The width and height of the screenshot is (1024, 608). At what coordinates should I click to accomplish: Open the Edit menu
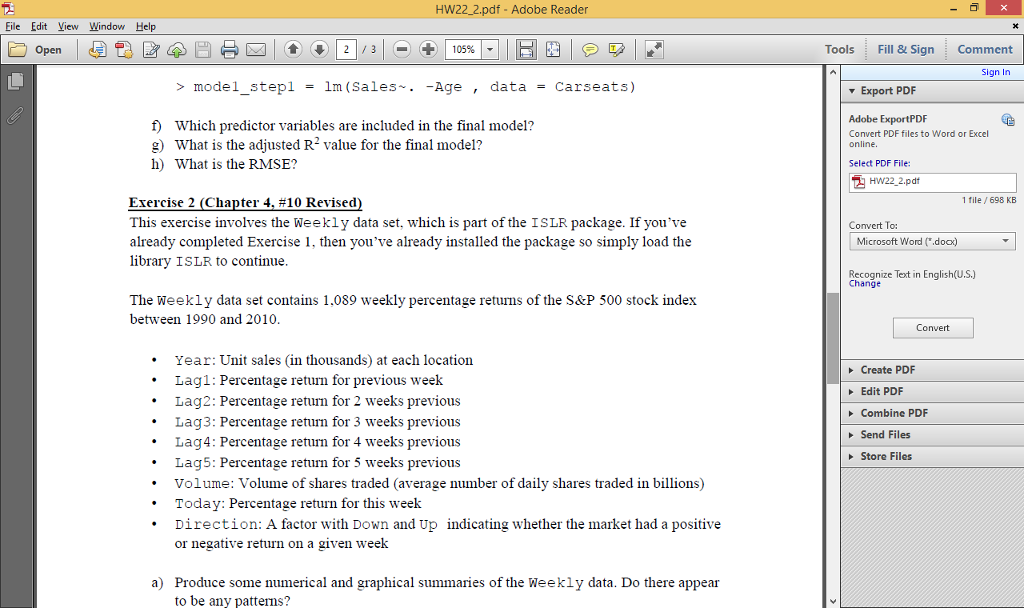pos(38,26)
